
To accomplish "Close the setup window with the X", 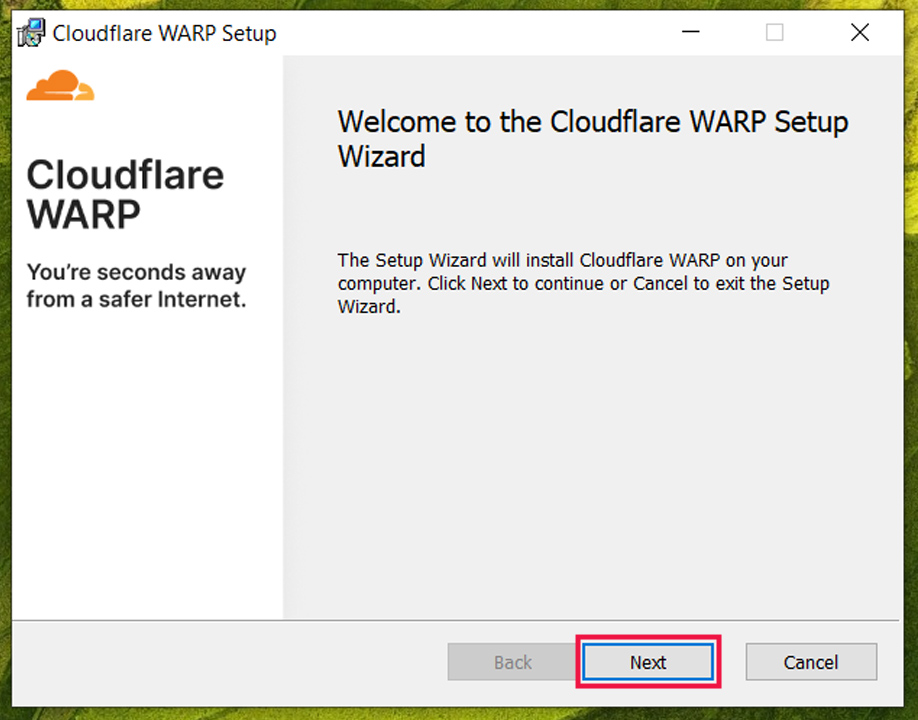I will tap(859, 32).
